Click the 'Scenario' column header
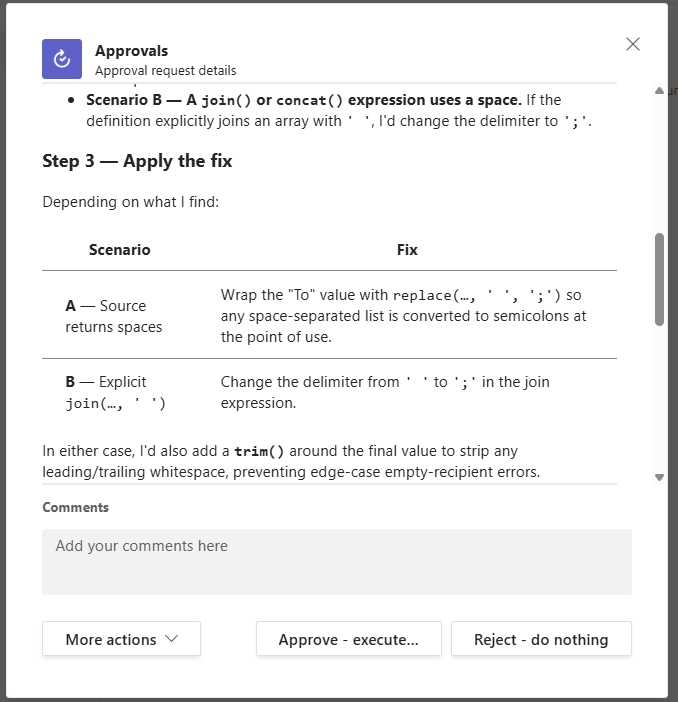Viewport: 678px width, 702px height. pyautogui.click(x=120, y=249)
